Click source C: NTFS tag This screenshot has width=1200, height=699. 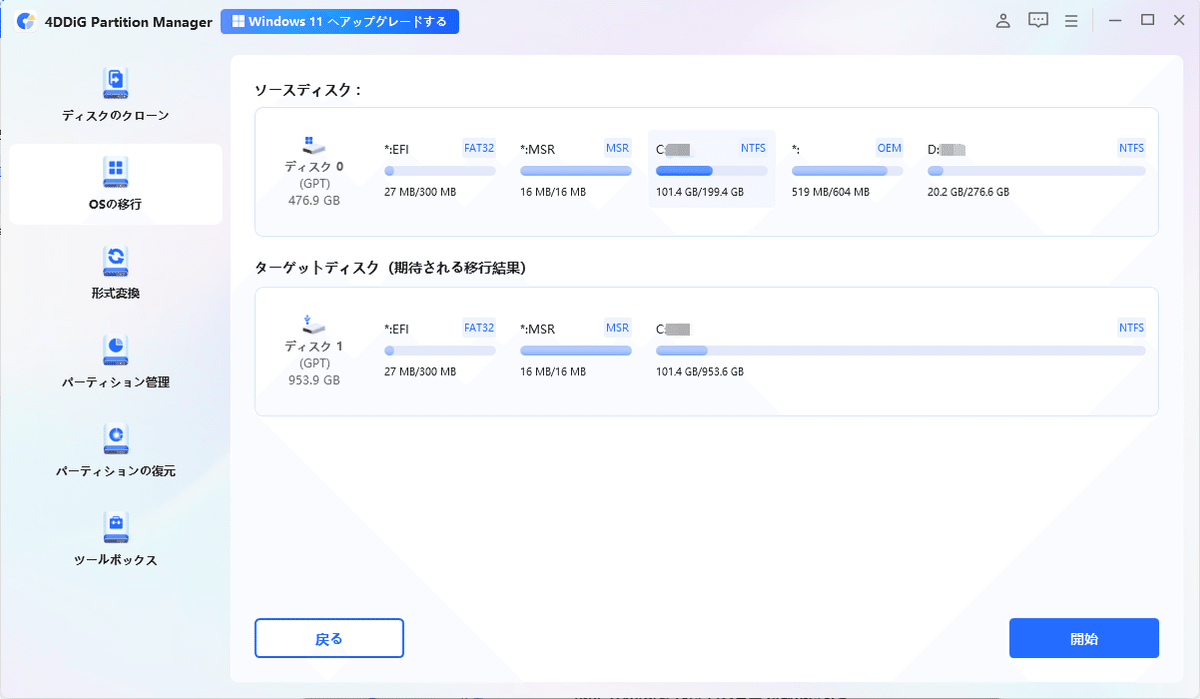point(753,148)
